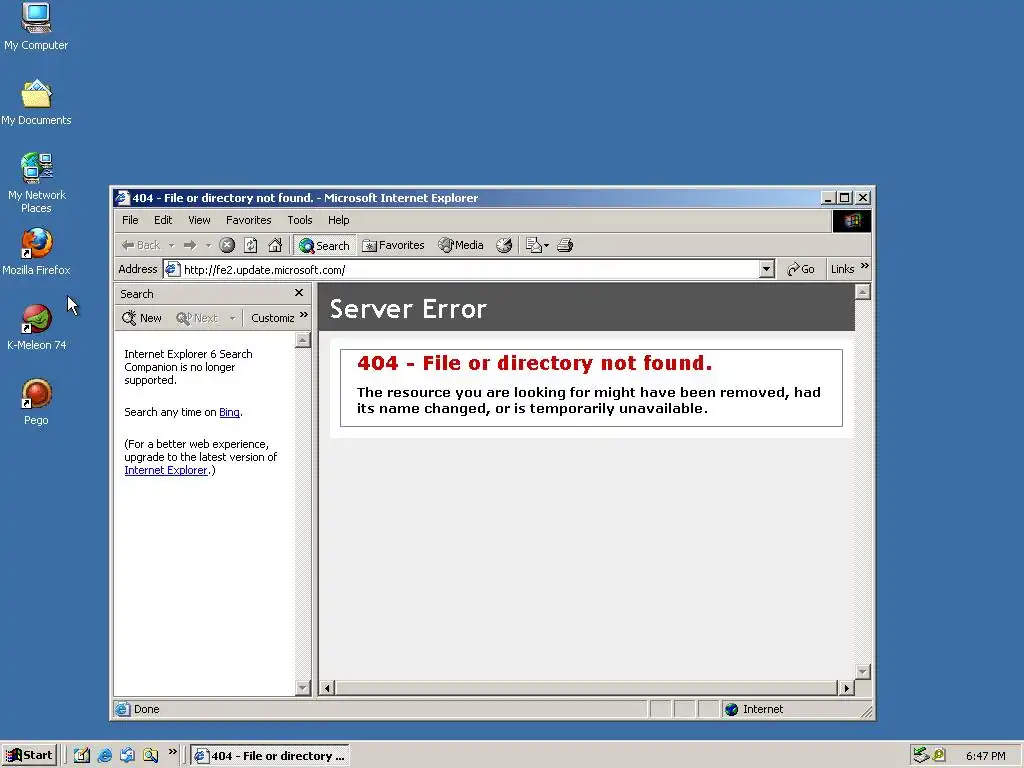Launch Internet Explorer from quick launch
Viewport: 1024px width, 768px height.
pos(104,756)
